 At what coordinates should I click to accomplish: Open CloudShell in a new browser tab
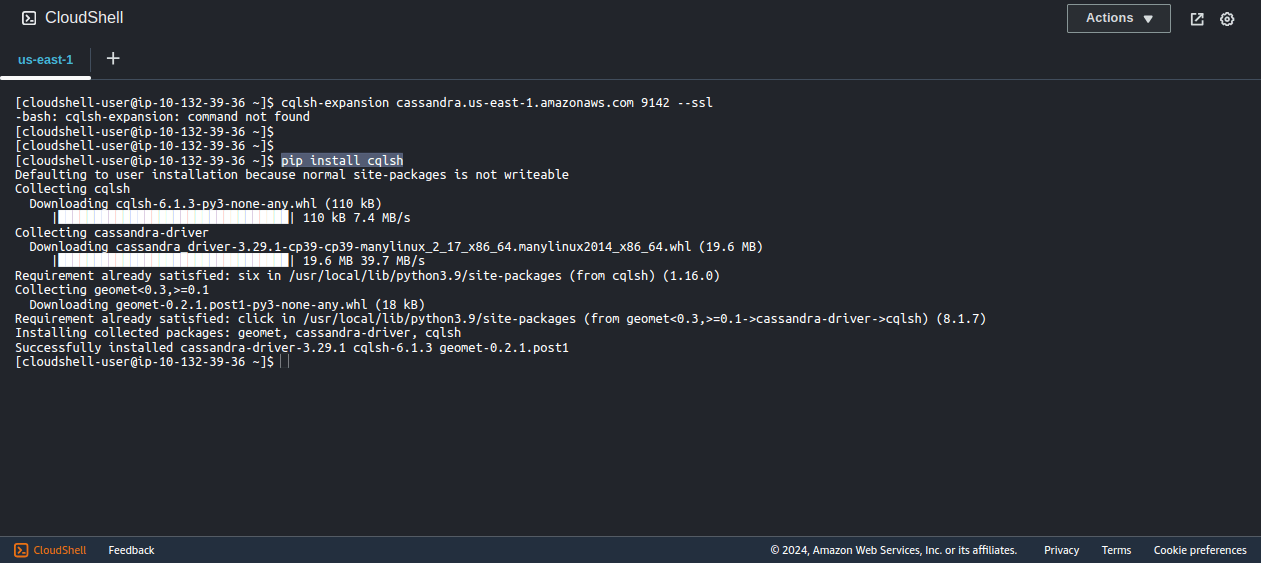click(1196, 19)
